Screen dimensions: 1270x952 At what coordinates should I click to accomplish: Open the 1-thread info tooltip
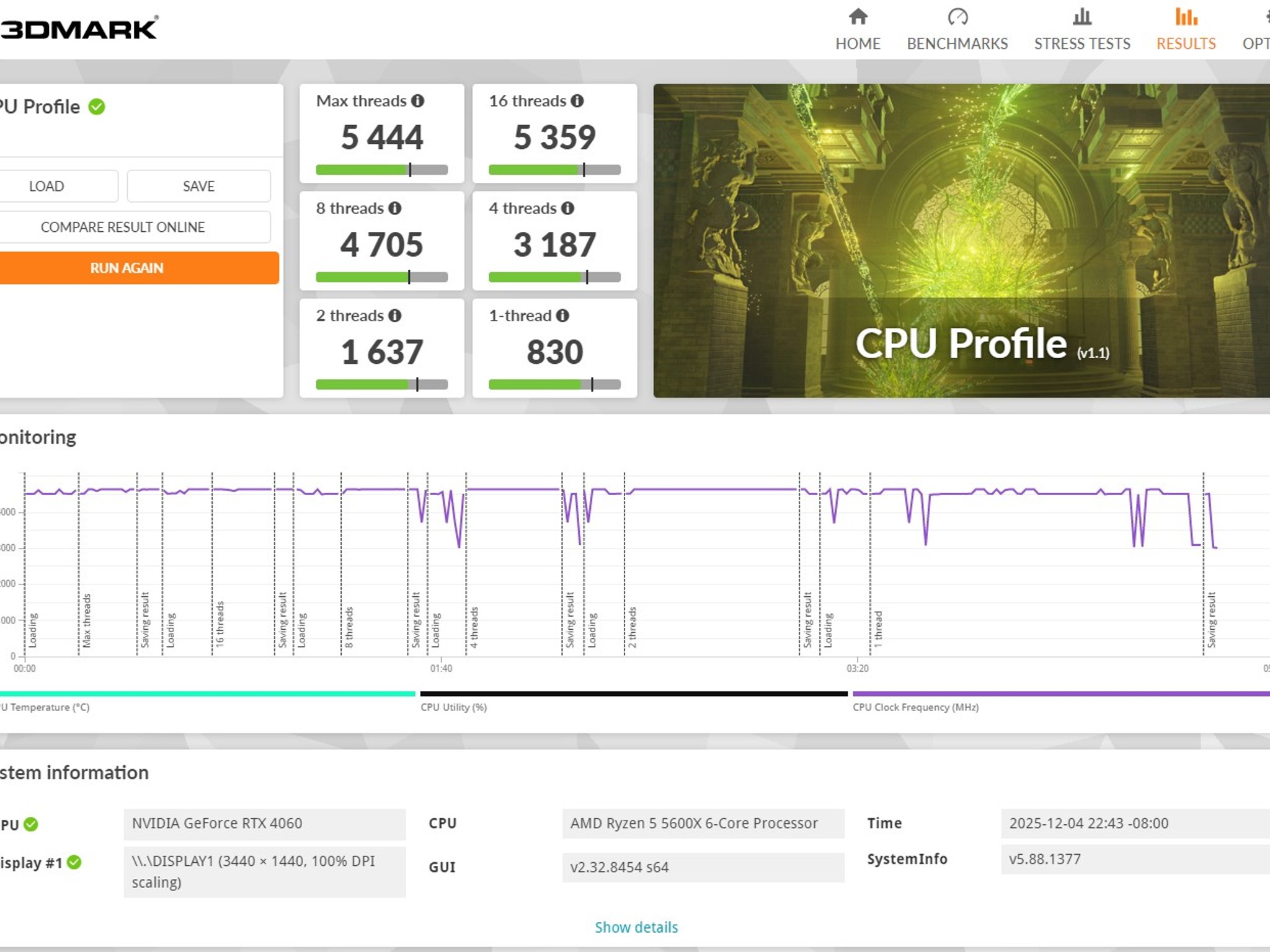[x=562, y=315]
